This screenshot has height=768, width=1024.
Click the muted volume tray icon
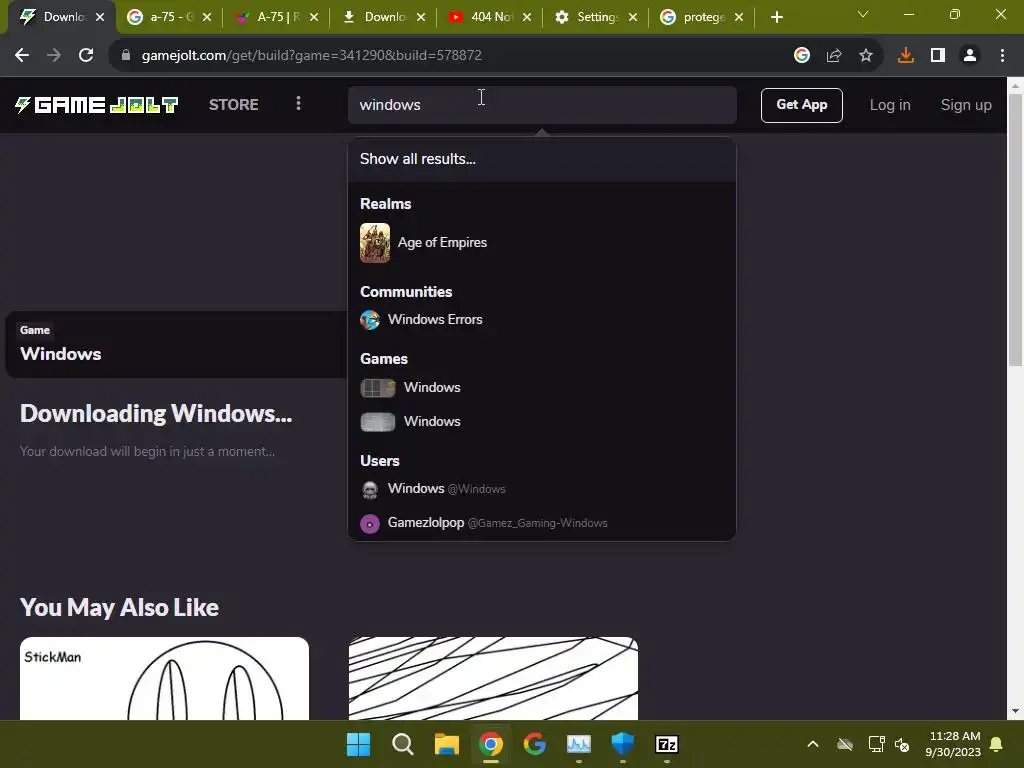pos(903,744)
